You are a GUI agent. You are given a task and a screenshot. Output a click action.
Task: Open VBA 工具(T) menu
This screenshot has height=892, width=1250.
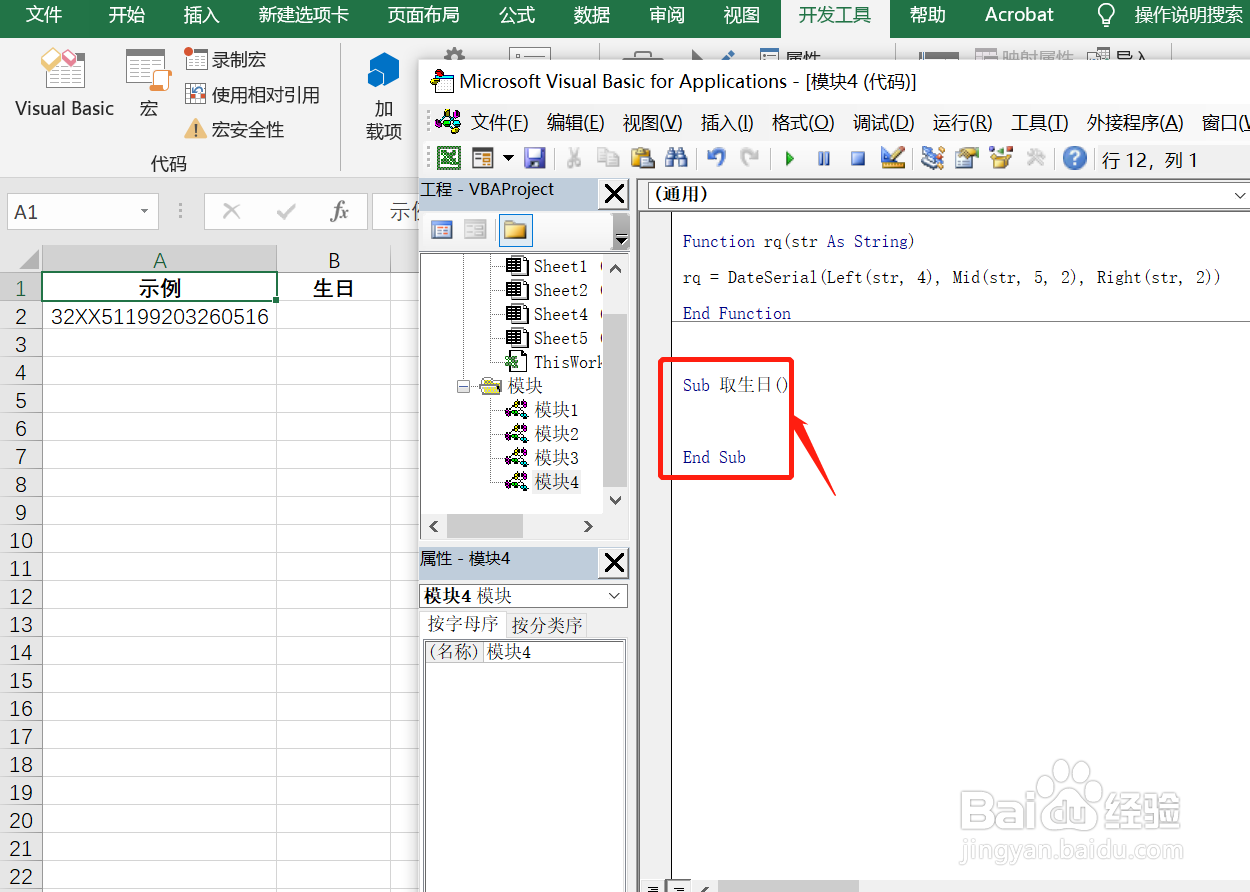coord(1040,122)
